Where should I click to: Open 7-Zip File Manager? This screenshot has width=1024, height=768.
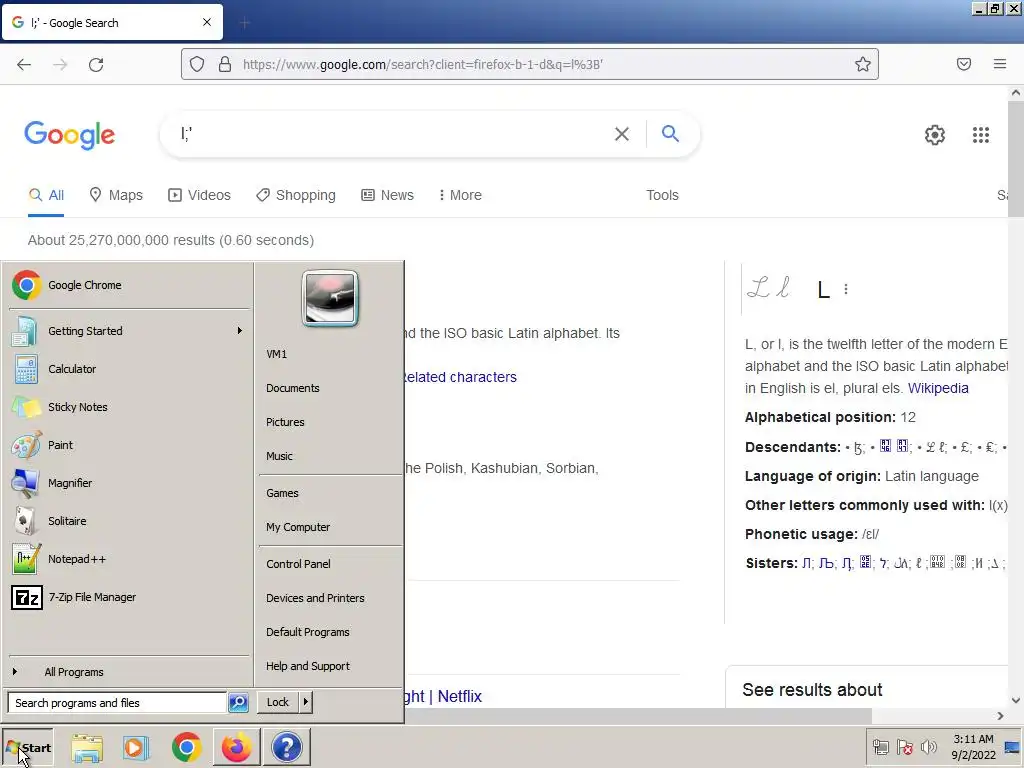(129, 597)
